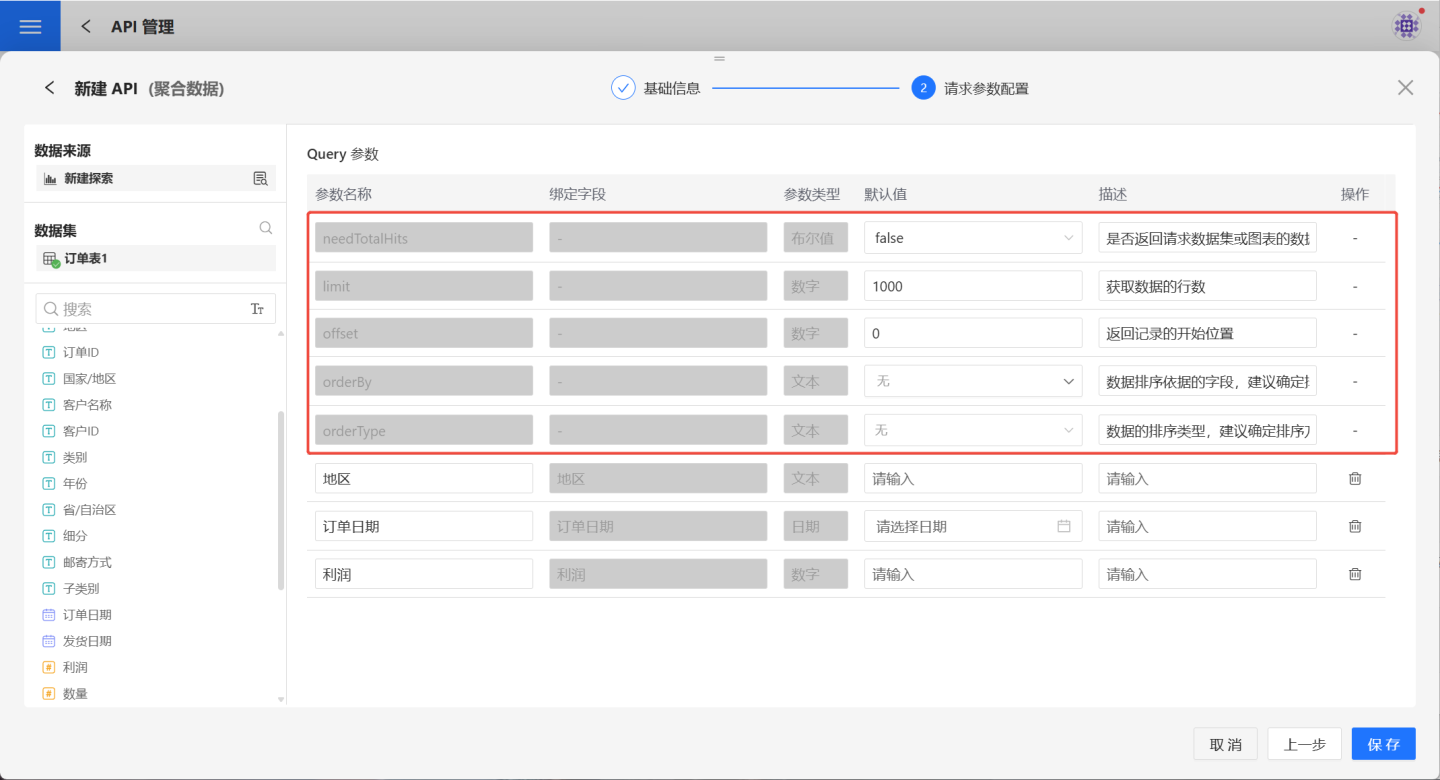The image size is (1440, 780).
Task: Expand orderType default value dropdown
Action: coord(972,430)
